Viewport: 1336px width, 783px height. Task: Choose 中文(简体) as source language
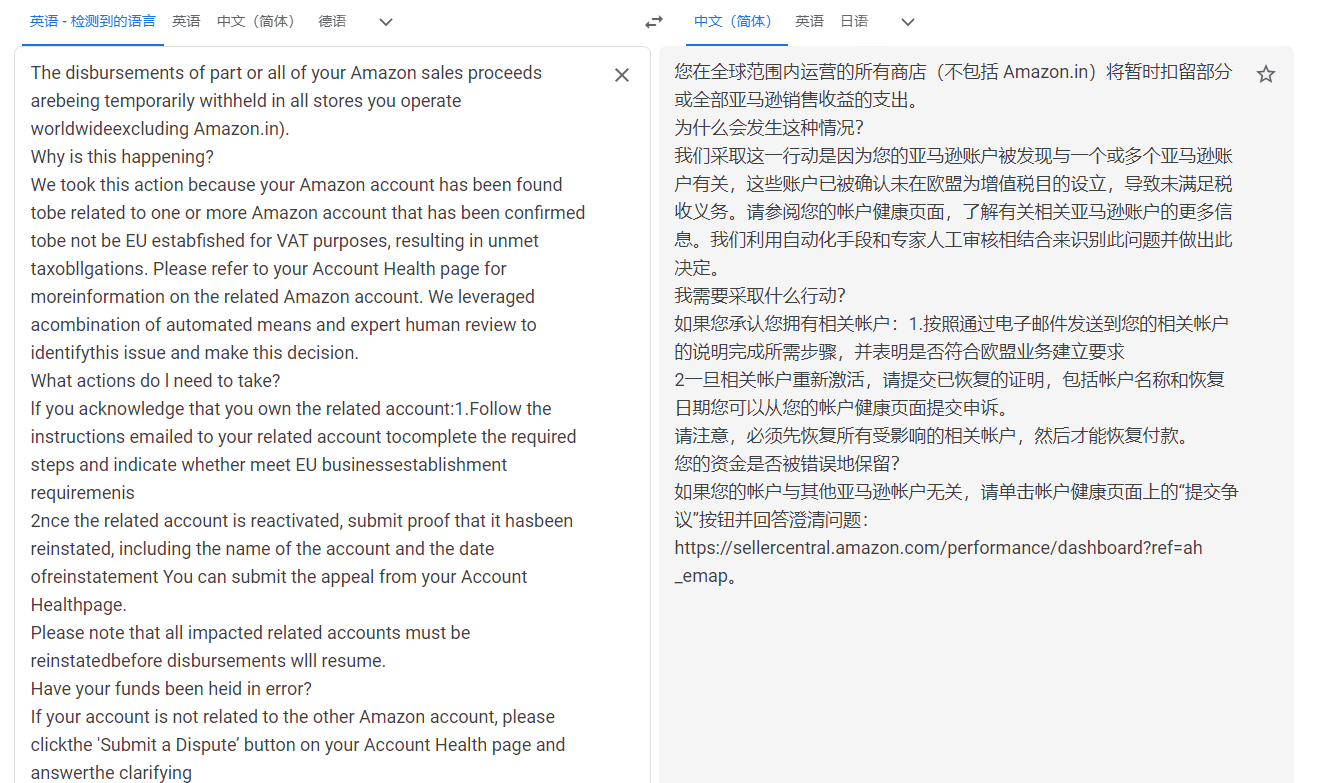tap(257, 21)
